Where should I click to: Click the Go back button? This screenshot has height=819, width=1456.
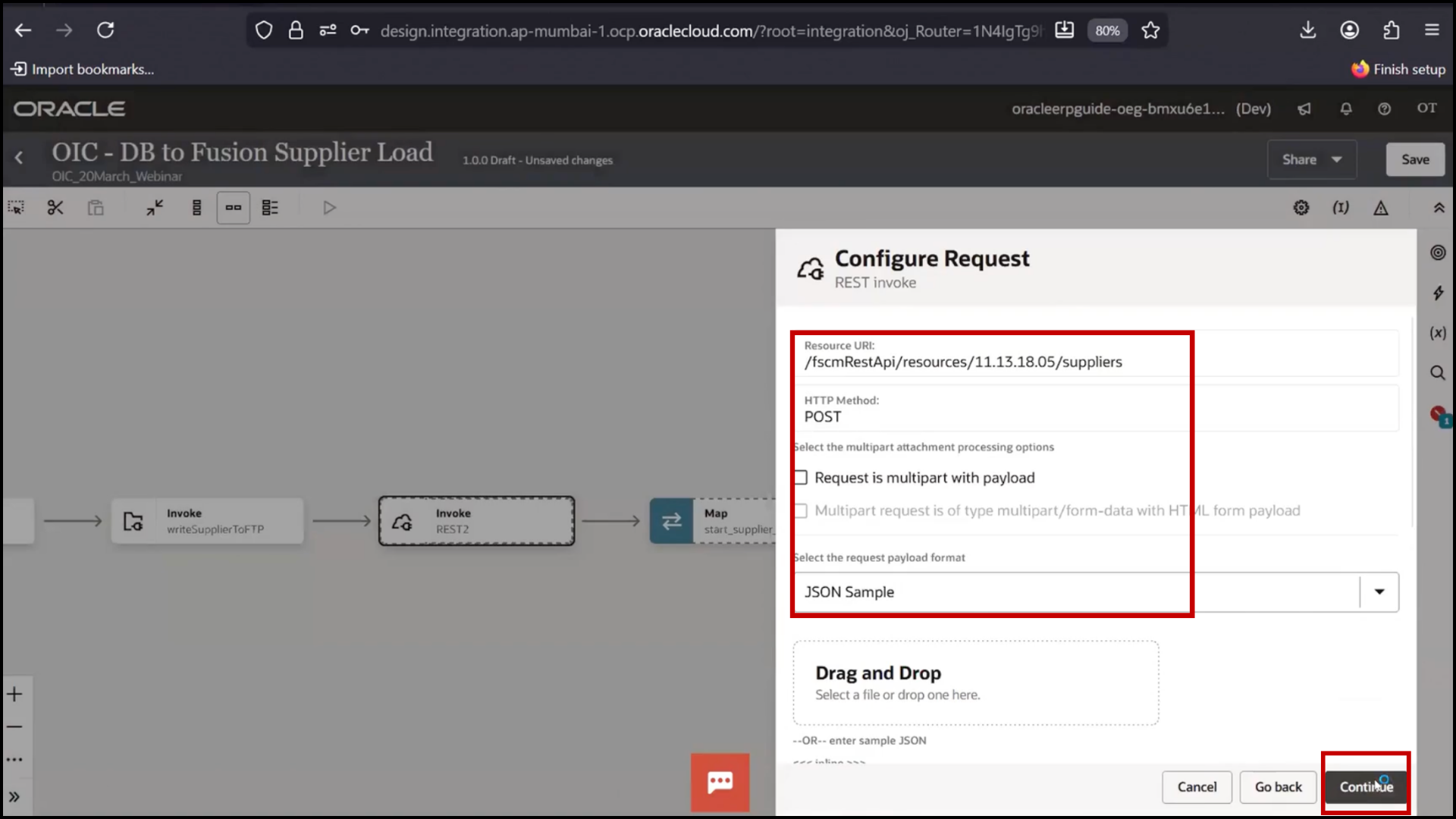1278,787
